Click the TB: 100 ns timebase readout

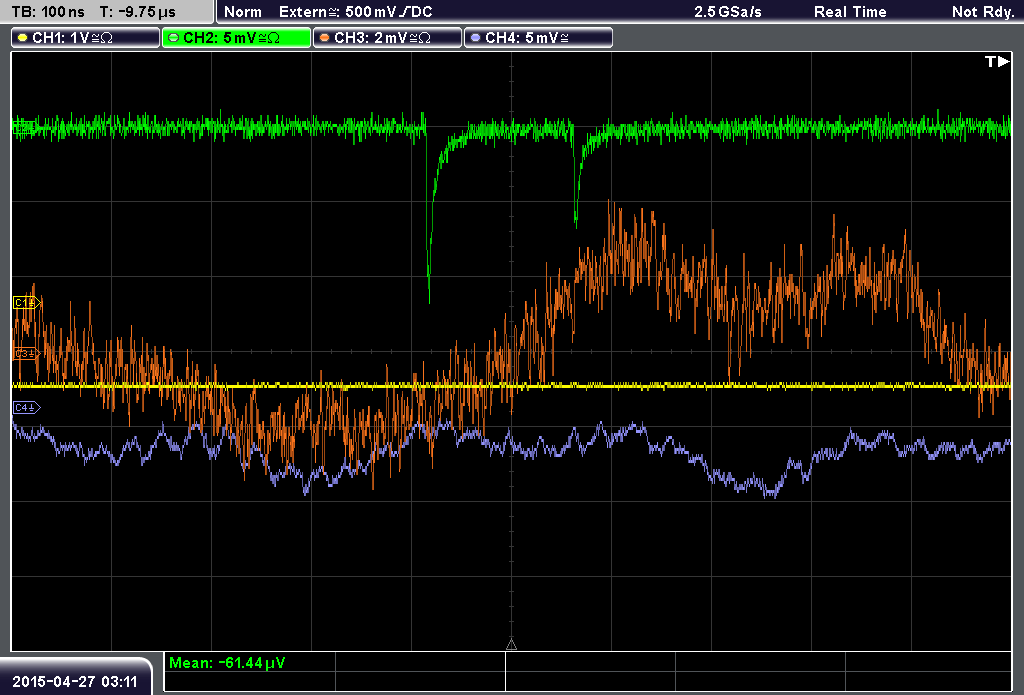(x=48, y=12)
